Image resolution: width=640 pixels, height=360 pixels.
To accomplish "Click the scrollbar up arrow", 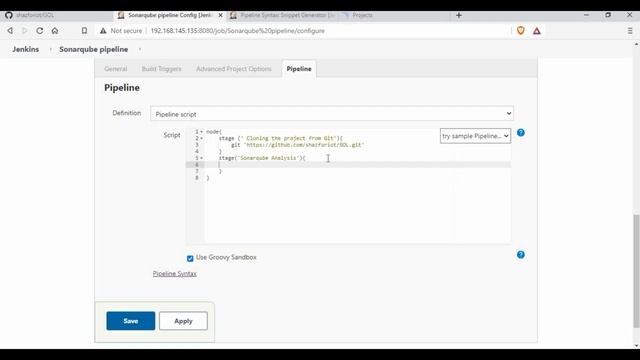I will 636,44.
